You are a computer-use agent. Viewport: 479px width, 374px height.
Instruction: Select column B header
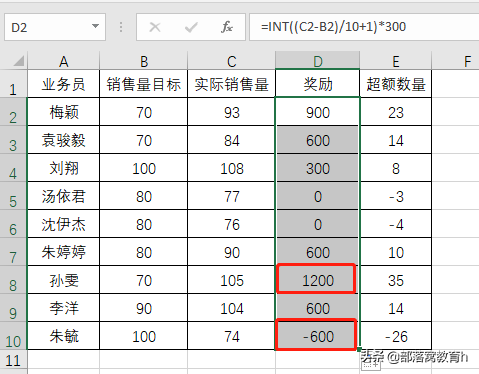144,61
